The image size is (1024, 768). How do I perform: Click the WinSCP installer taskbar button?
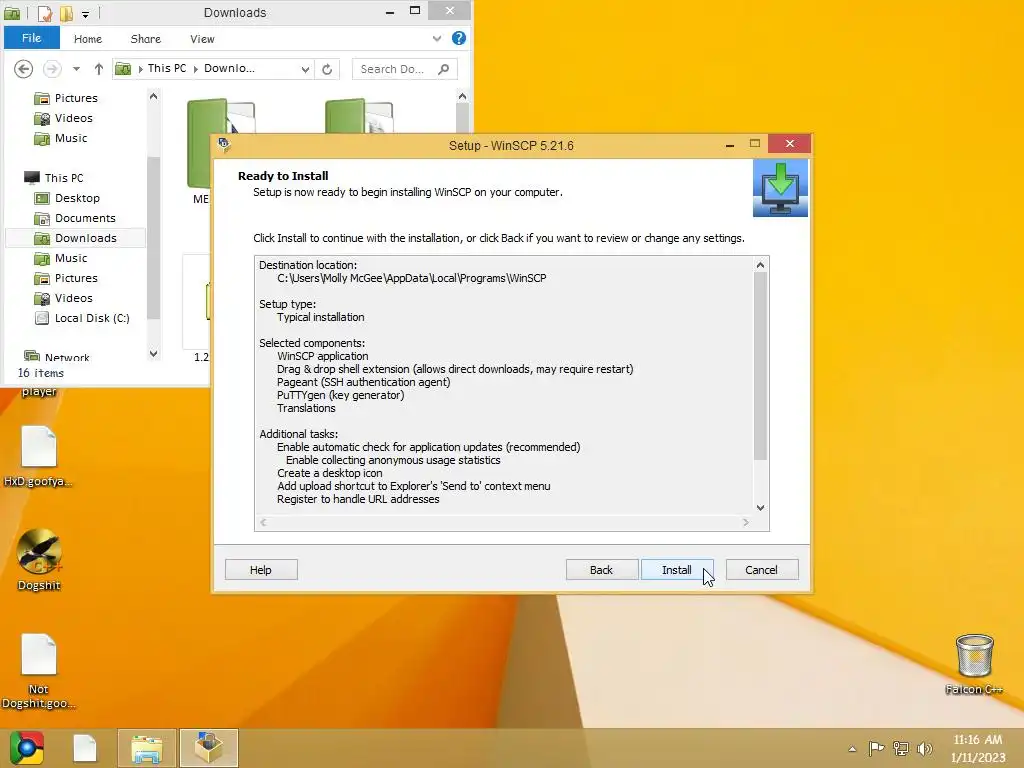[209, 748]
